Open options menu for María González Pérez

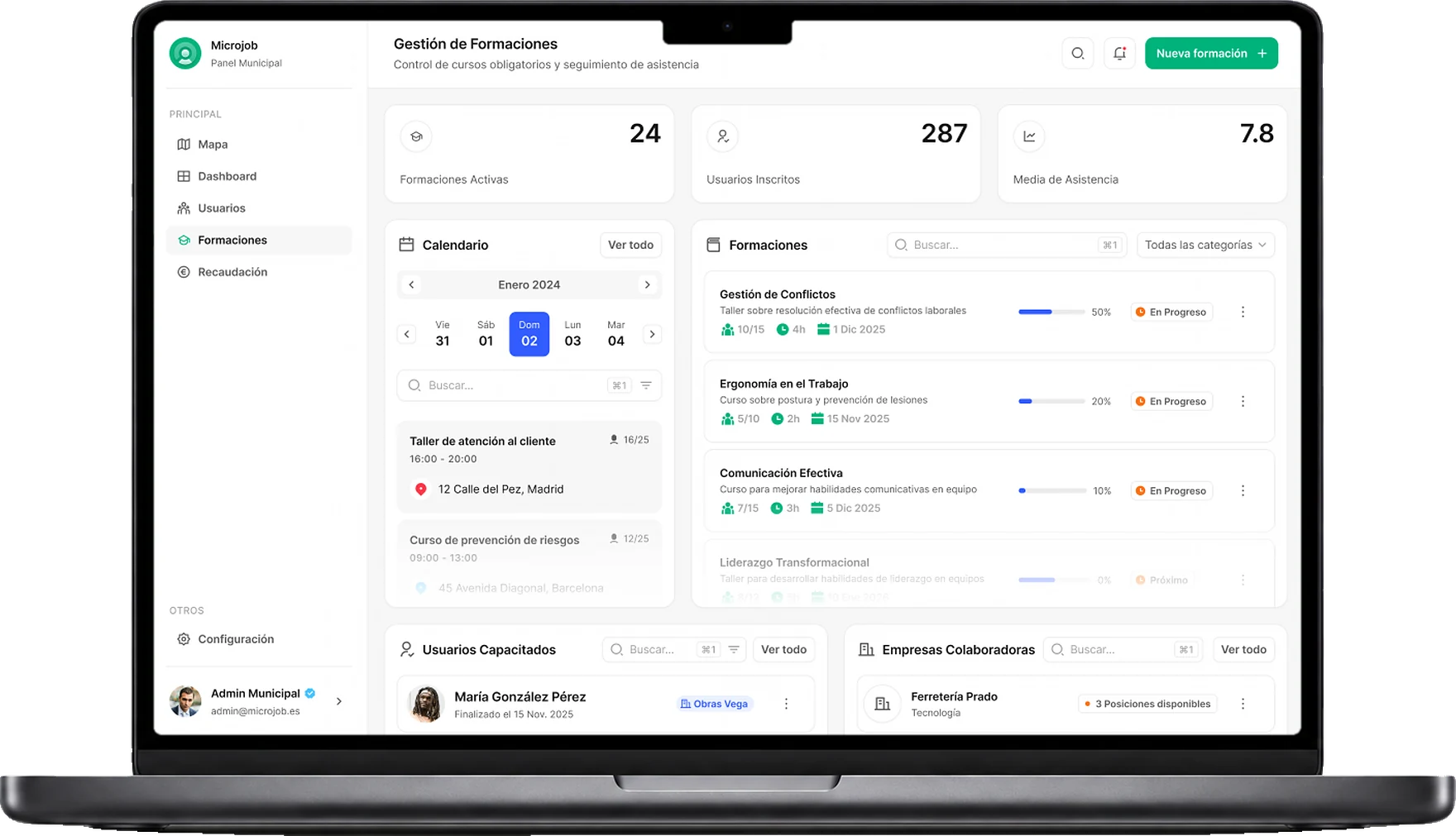pyautogui.click(x=786, y=704)
